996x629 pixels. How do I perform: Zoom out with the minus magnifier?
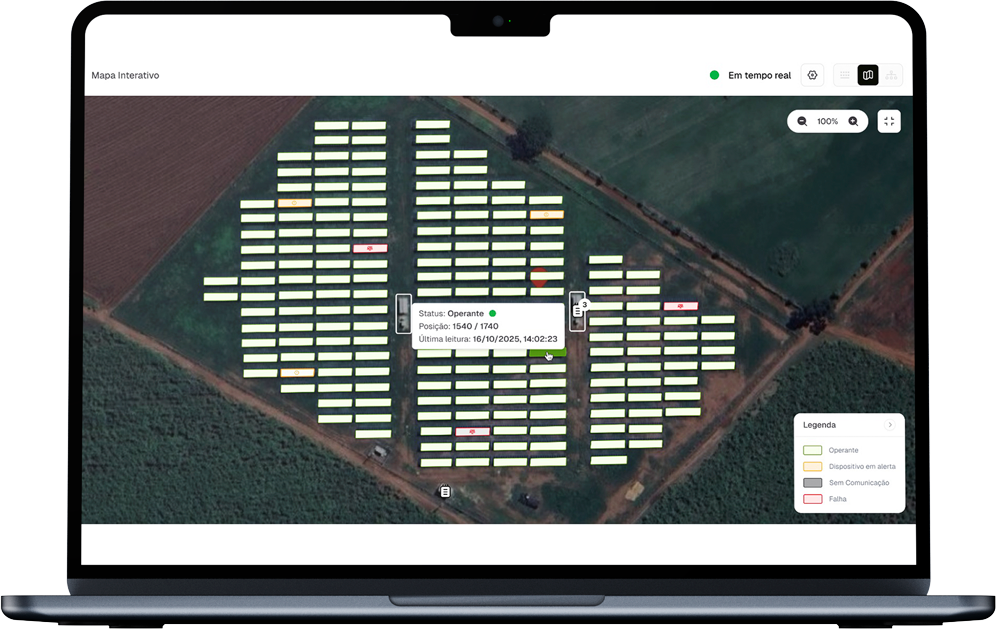point(802,121)
